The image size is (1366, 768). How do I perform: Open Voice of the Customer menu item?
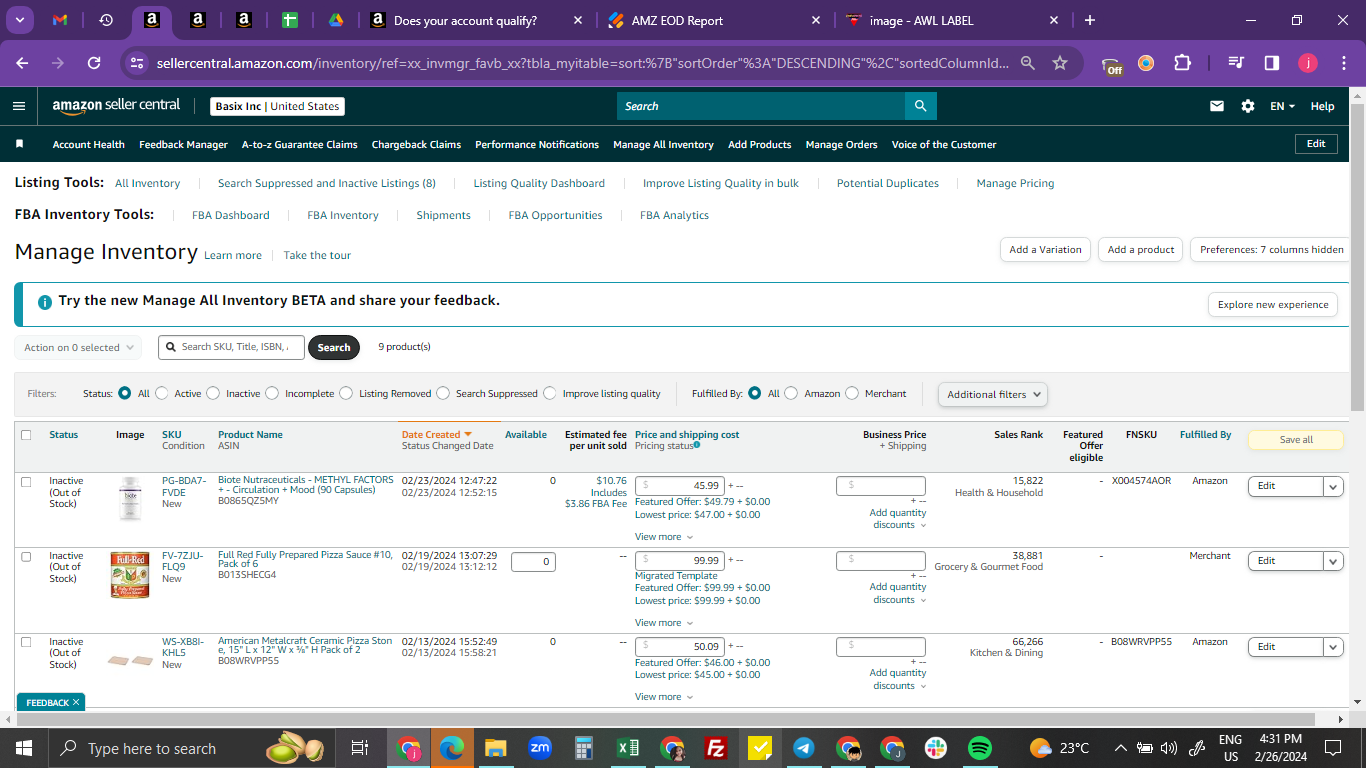[x=944, y=145]
